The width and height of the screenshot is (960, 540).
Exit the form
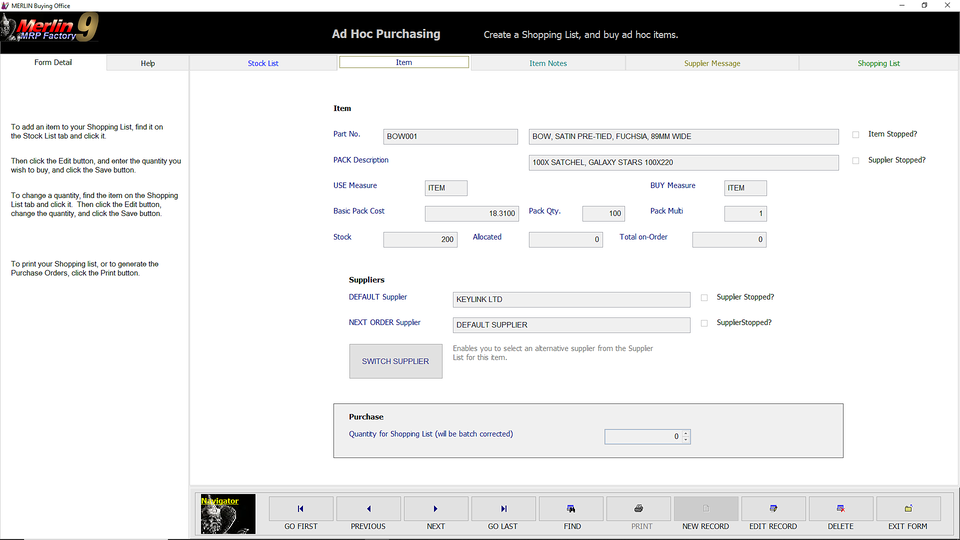pos(908,513)
